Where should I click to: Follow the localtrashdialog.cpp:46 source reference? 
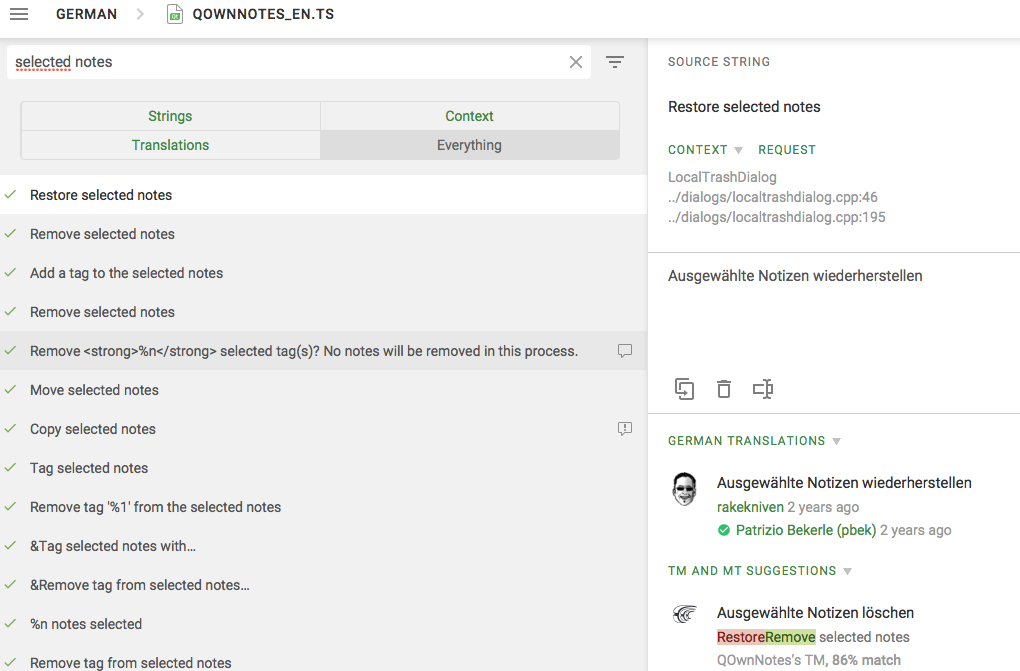click(773, 197)
